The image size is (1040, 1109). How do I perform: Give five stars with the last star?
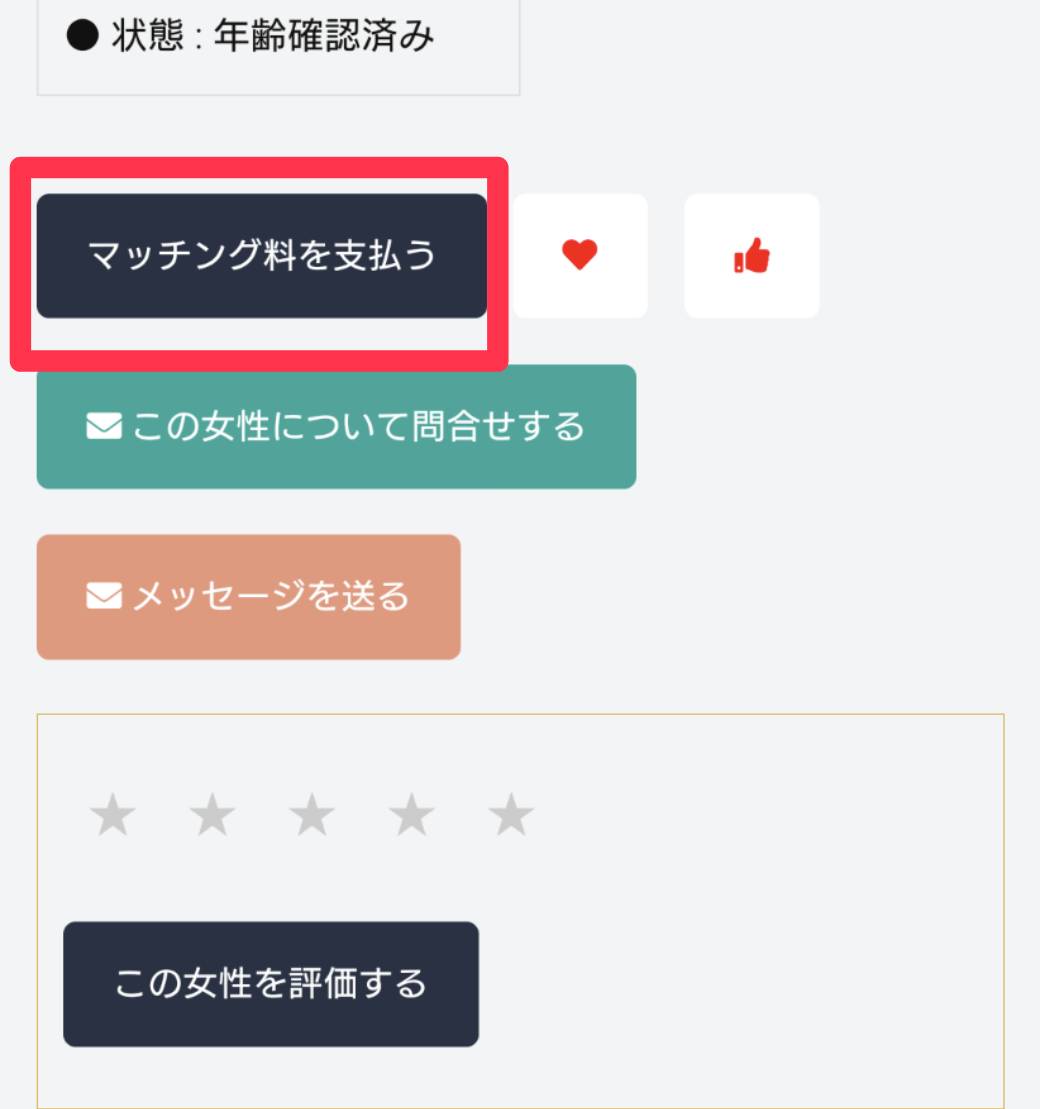pos(511,816)
